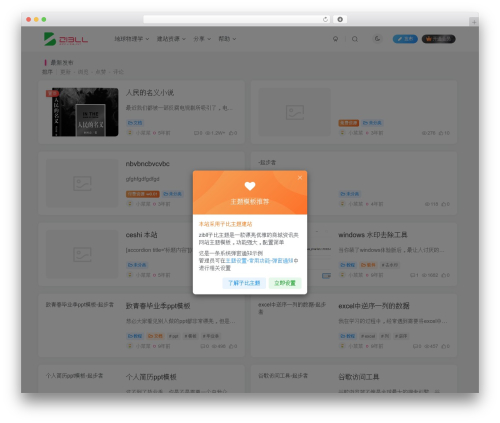Click the browser reload icon
Screen dimensions: 500x423
click(x=325, y=19)
